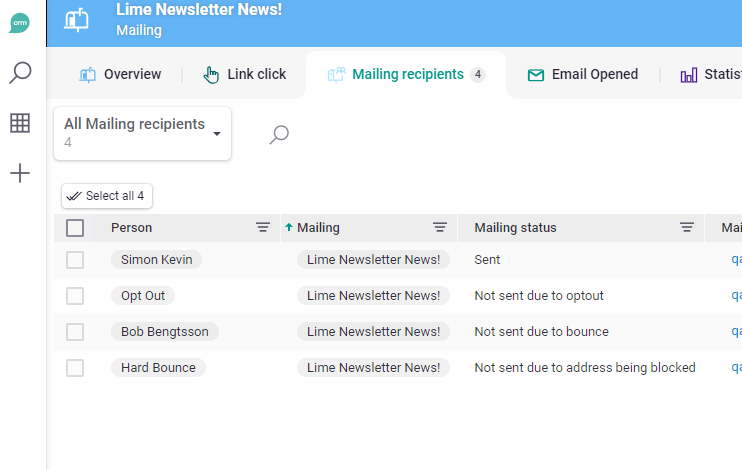742x470 pixels.
Task: Open the Person column filter menu icon
Action: pos(263,228)
